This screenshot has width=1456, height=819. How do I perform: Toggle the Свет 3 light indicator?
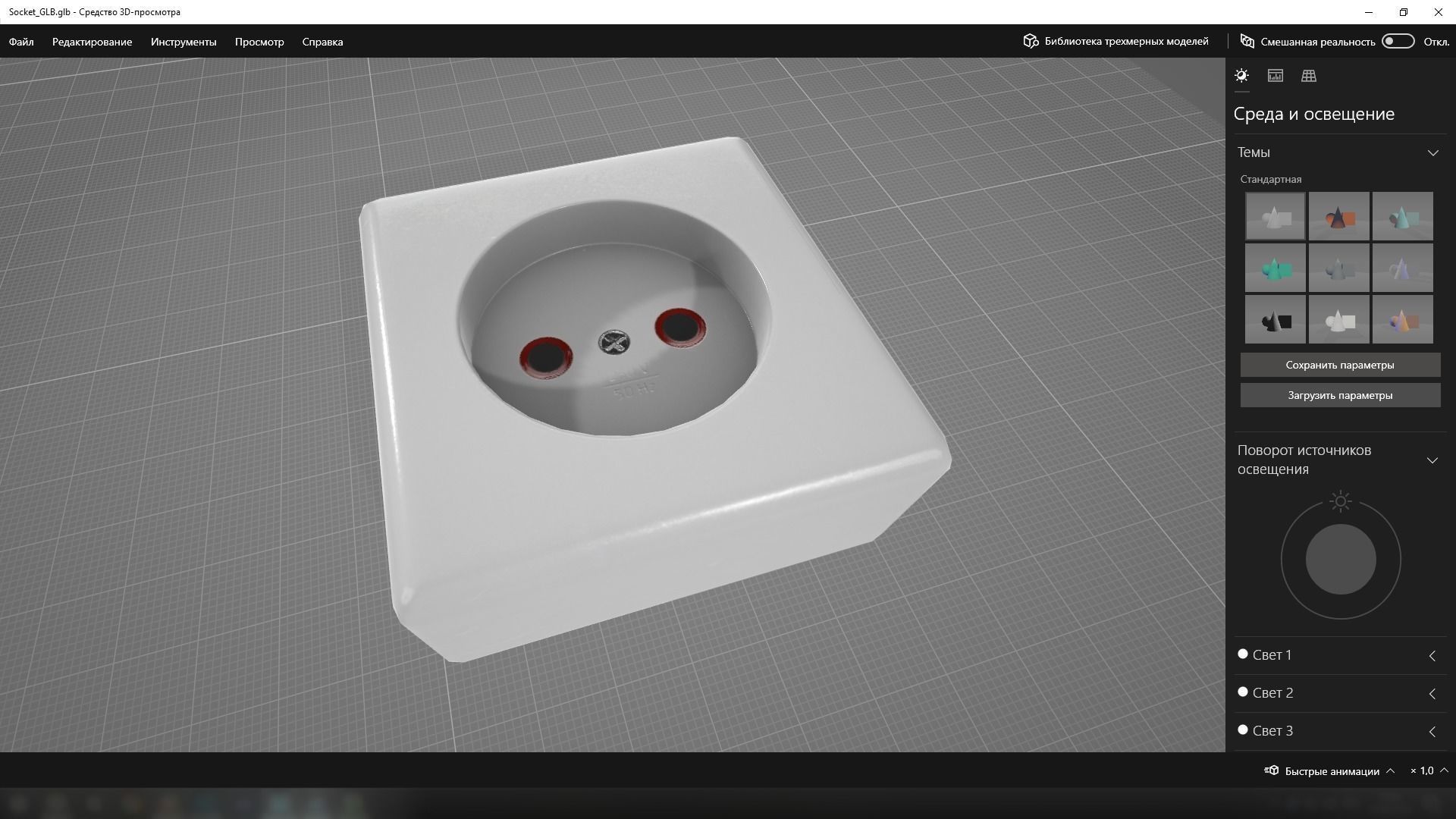click(1242, 730)
